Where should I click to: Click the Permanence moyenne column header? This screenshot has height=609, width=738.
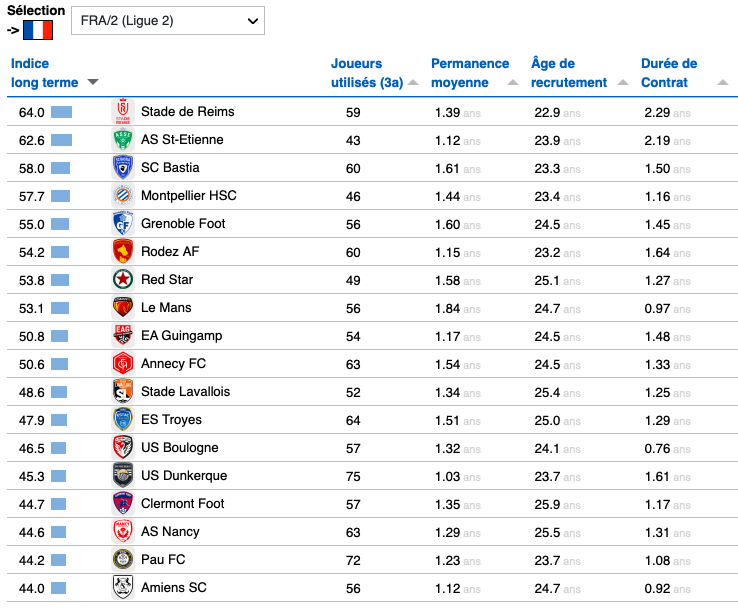[469, 73]
